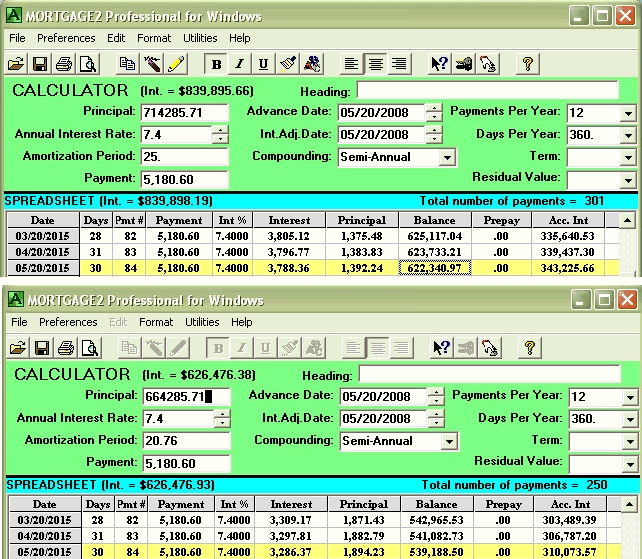Toggle Bold formatting in the upper window toolbar
This screenshot has width=642, height=559.
[216, 64]
